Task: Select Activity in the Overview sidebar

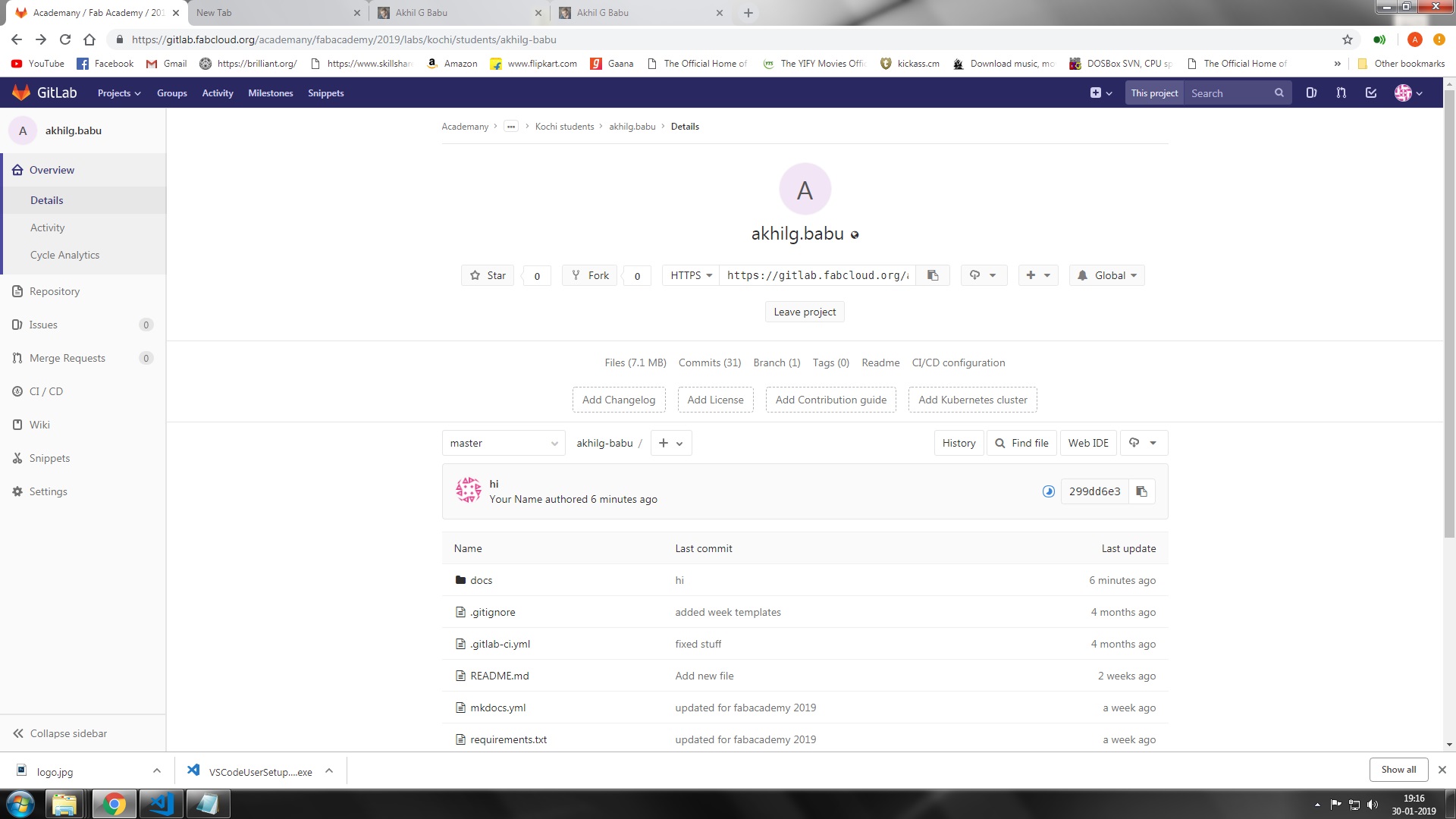Action: pyautogui.click(x=47, y=227)
